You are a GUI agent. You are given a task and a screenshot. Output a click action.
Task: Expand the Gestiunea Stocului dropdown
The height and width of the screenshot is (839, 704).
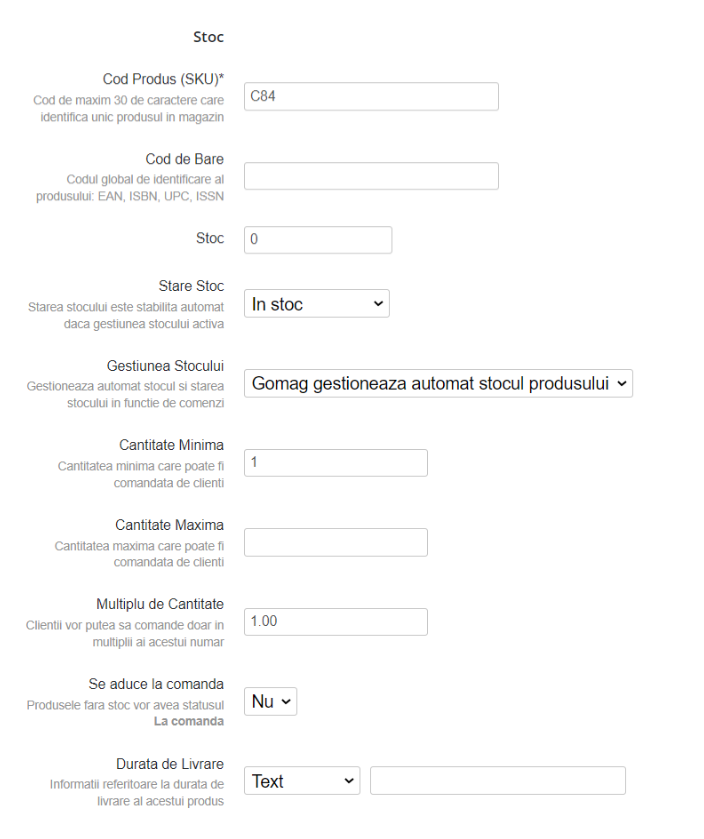pyautogui.click(x=438, y=383)
